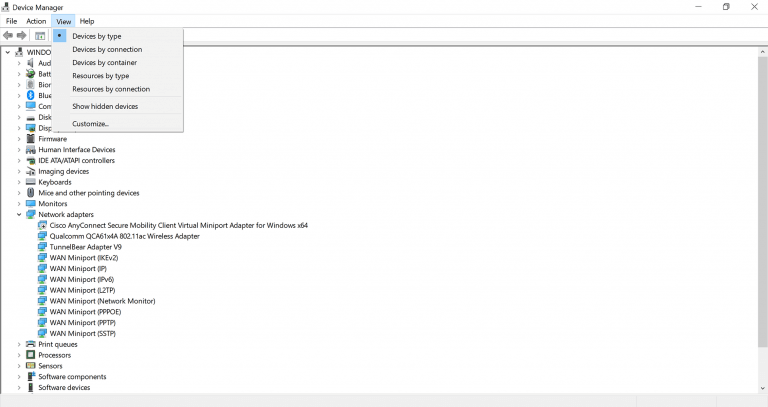768x407 pixels.
Task: Select the Qualcomm QCA61x4A Wireless Adapter icon
Action: 43,236
